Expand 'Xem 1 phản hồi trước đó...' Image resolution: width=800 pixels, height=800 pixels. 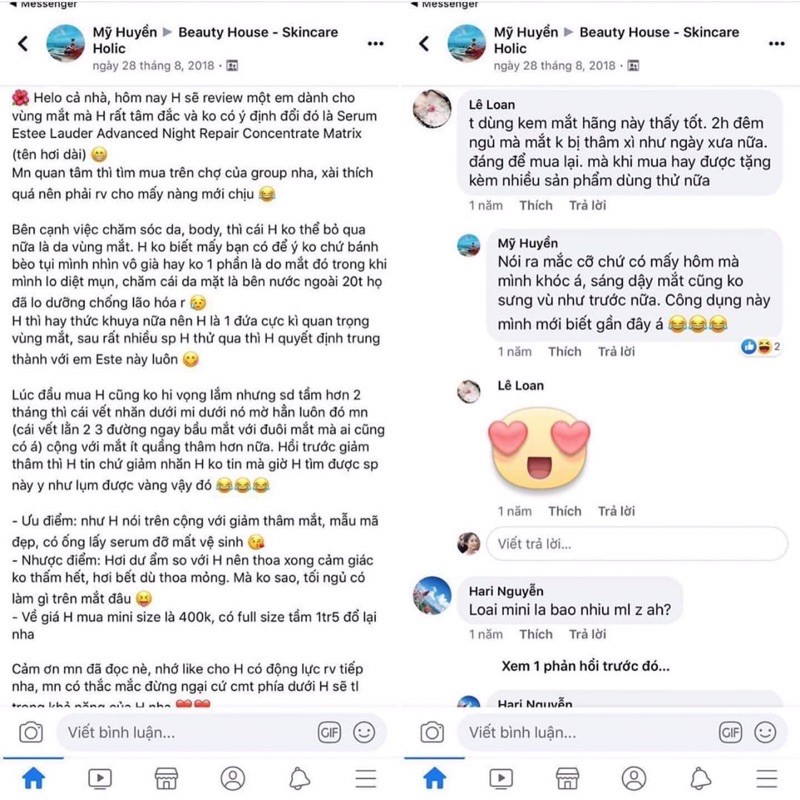586,666
